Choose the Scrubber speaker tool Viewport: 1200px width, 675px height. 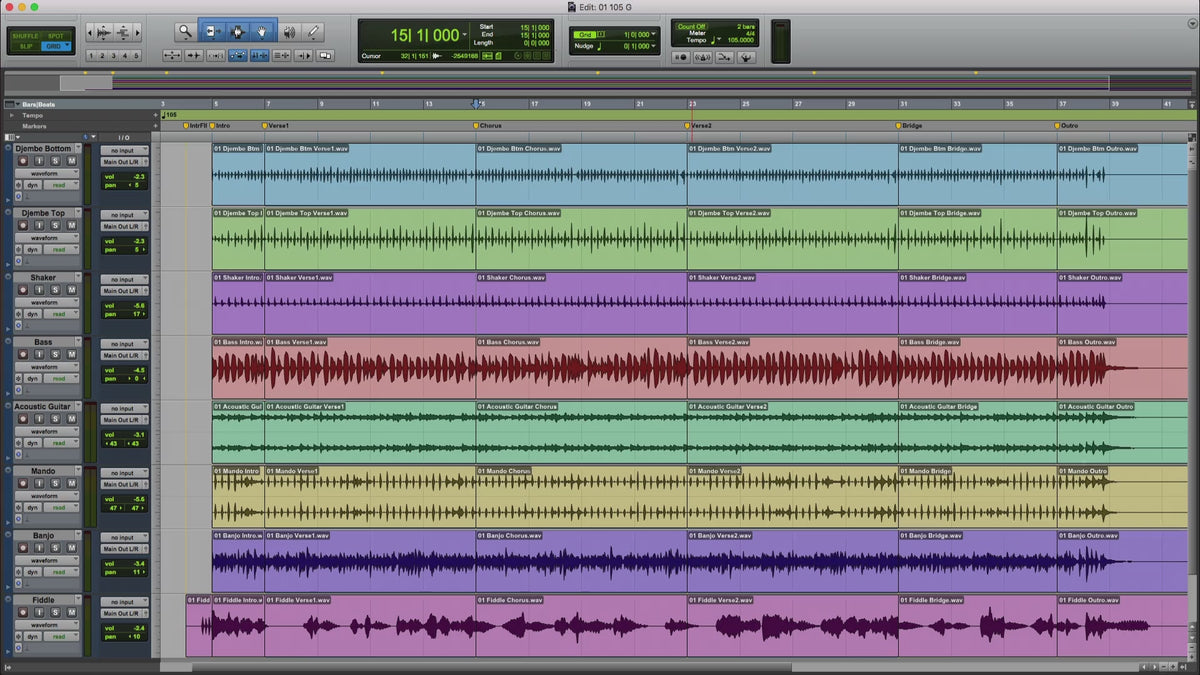pyautogui.click(x=289, y=32)
